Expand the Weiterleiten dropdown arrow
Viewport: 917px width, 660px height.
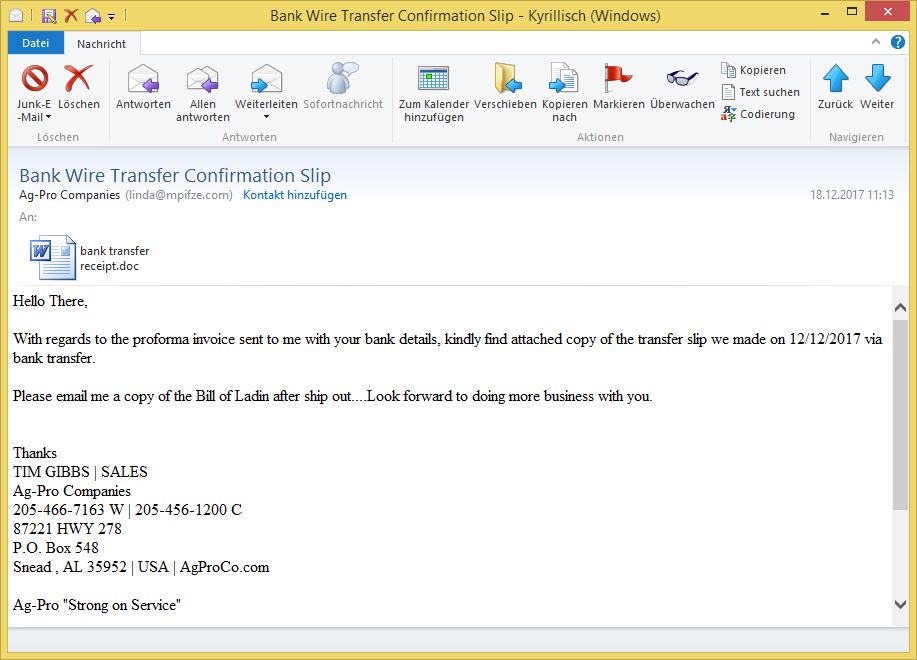click(266, 118)
